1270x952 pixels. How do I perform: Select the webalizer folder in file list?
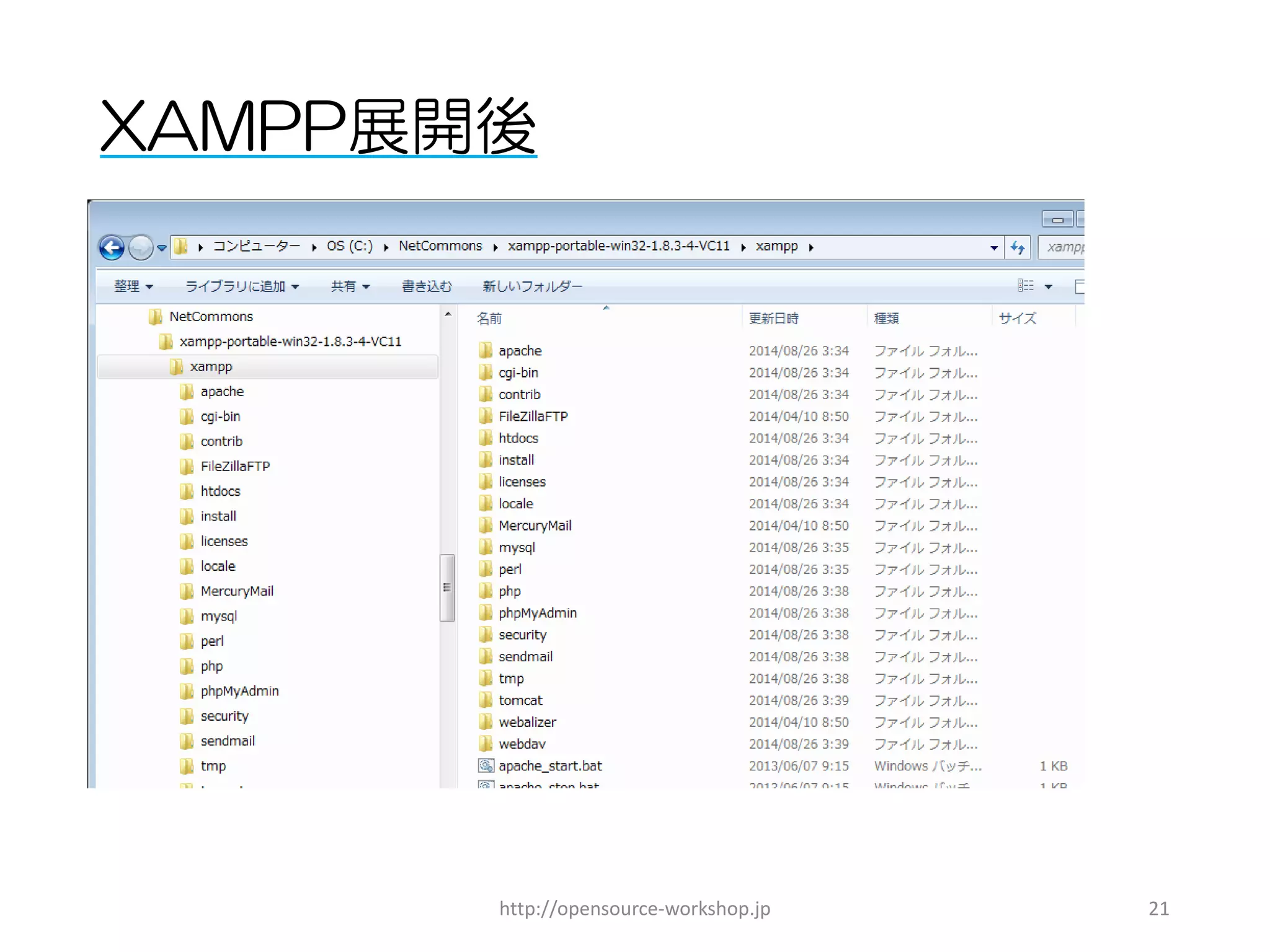coord(527,722)
